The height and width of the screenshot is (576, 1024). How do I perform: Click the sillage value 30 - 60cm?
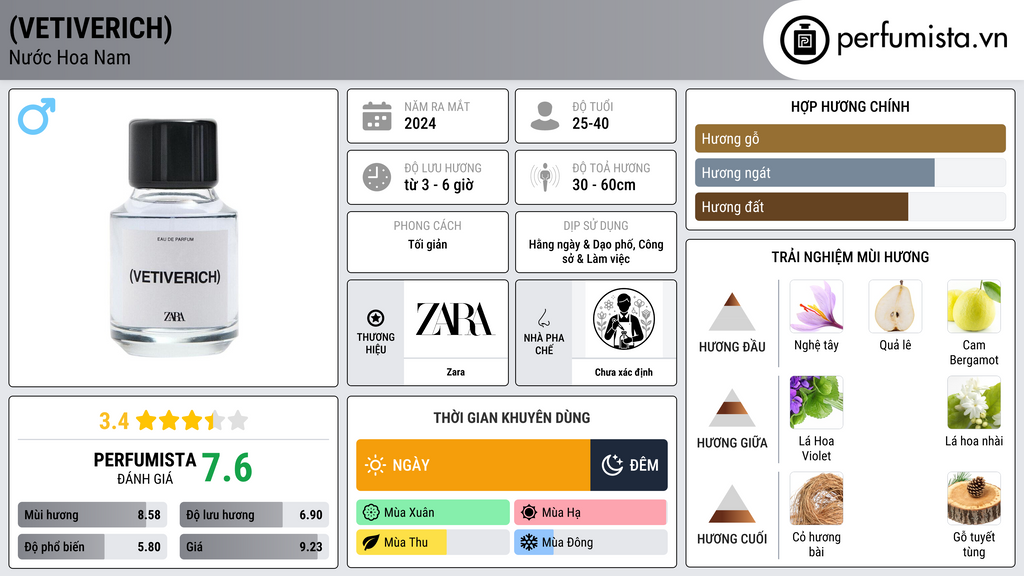pos(604,185)
